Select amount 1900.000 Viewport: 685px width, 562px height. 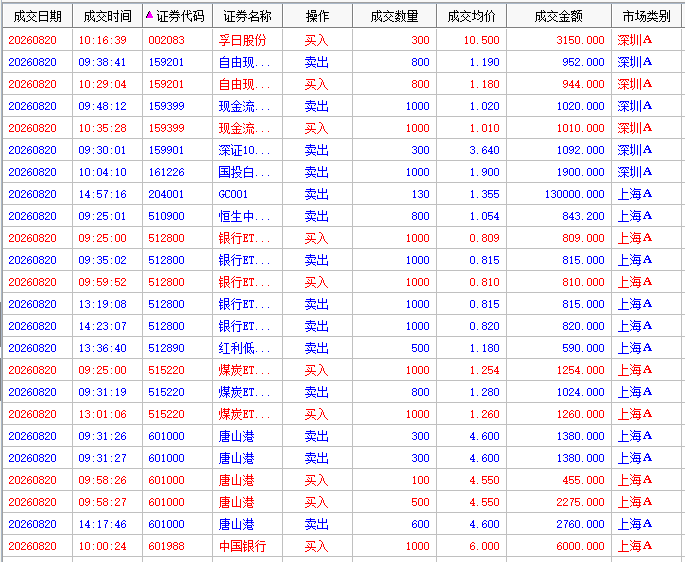click(580, 172)
